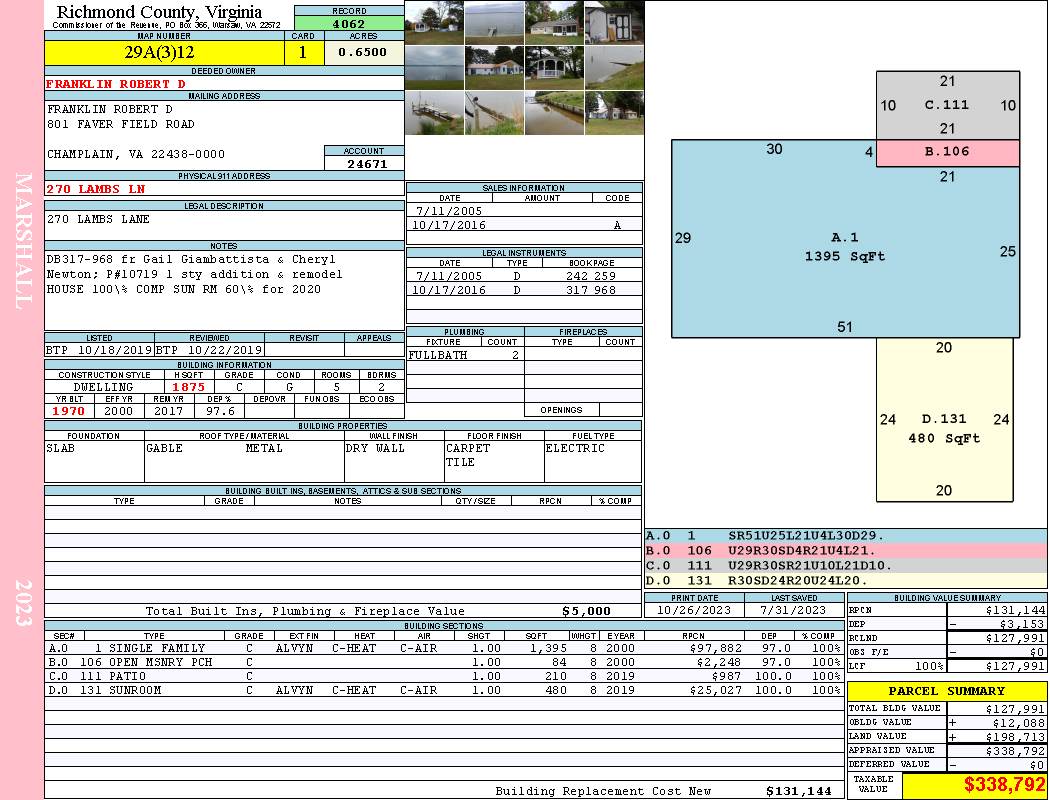Open the gazebo photo thumbnail
Image resolution: width=1050 pixels, height=800 pixels.
[553, 67]
